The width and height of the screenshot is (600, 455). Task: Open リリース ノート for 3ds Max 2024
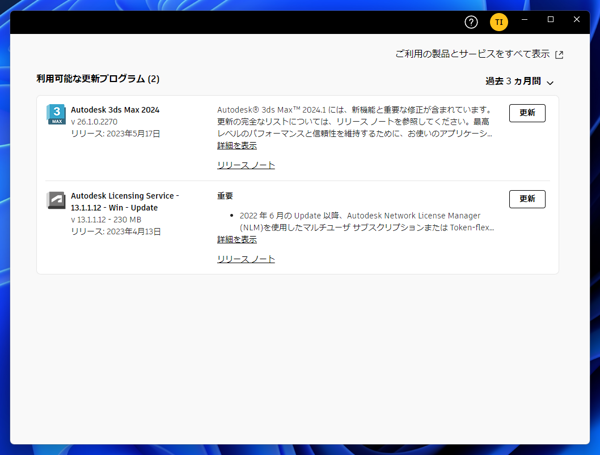tap(246, 165)
